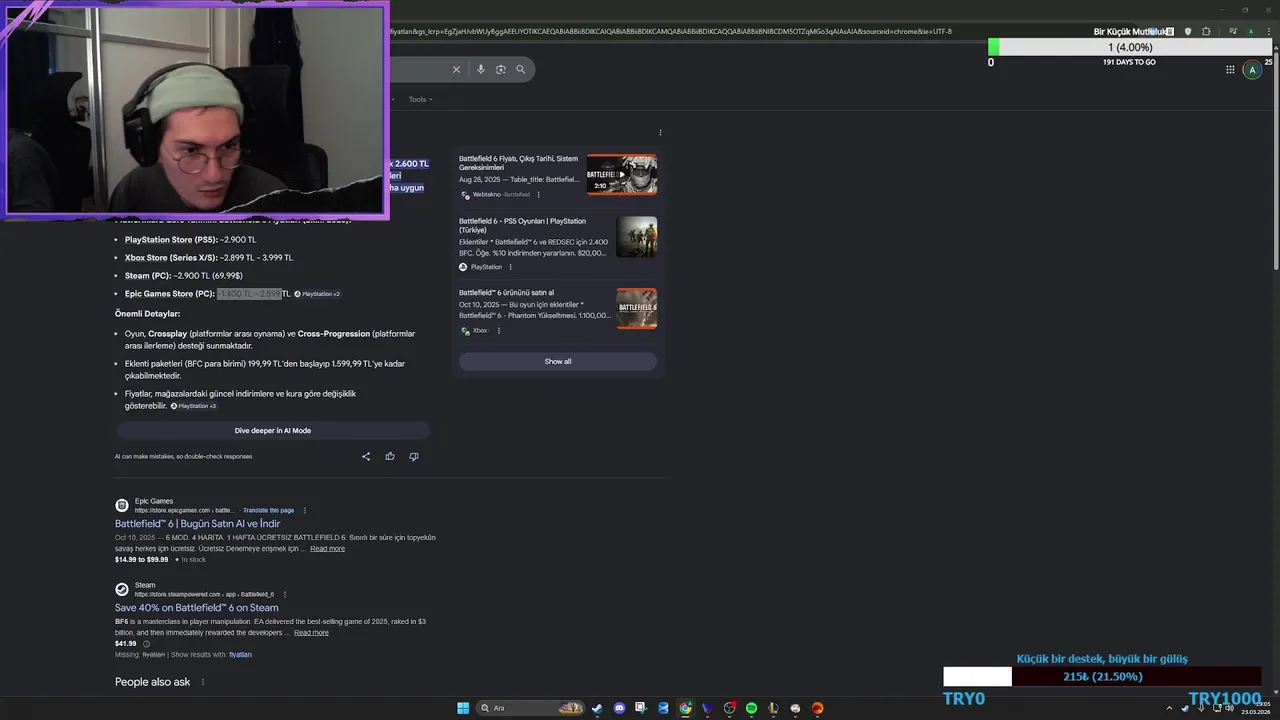
Task: Click the magnifier search icon
Action: 520,69
